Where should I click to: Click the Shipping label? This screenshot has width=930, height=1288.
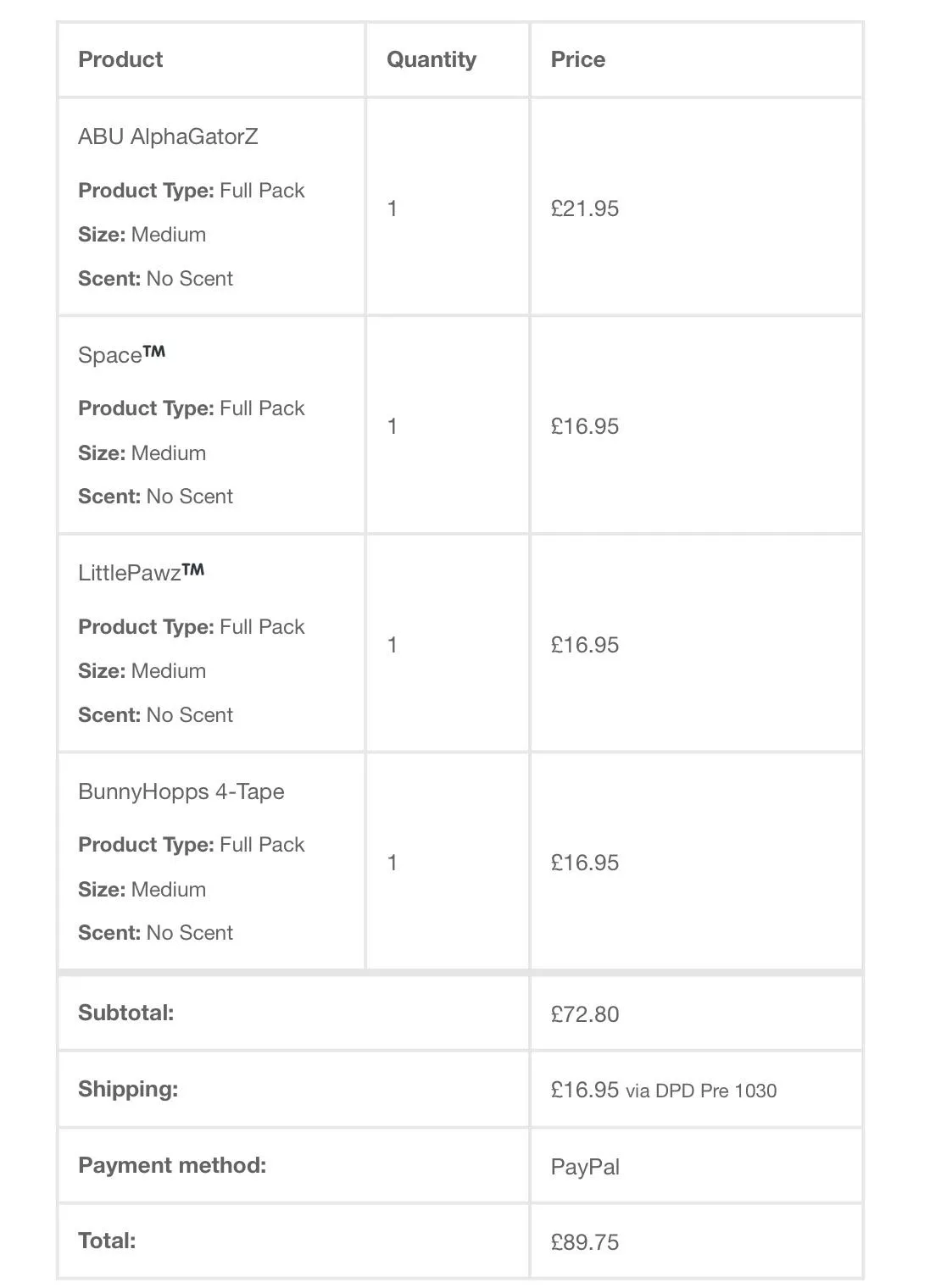(128, 1089)
